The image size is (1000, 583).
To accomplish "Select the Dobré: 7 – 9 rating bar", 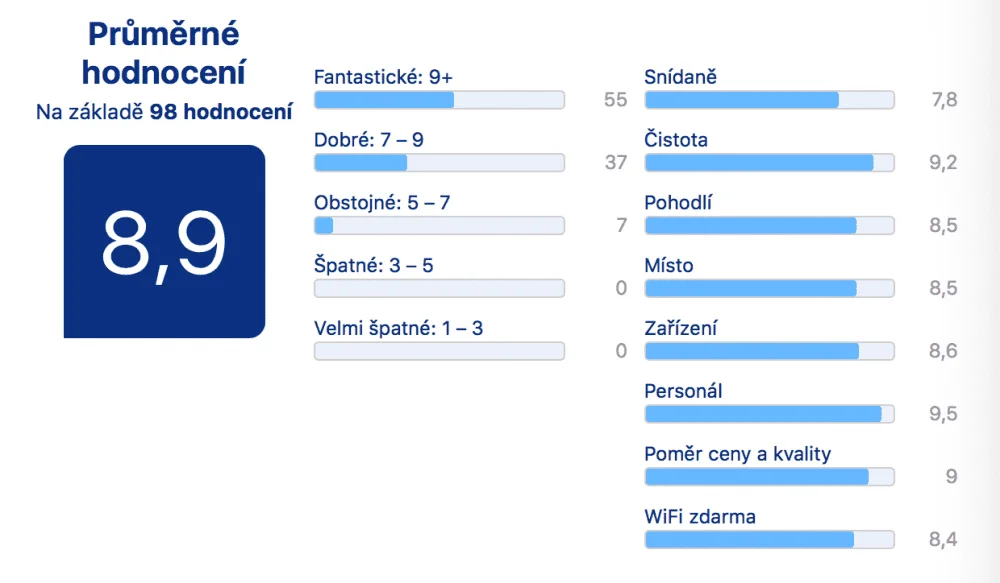I will coord(439,163).
